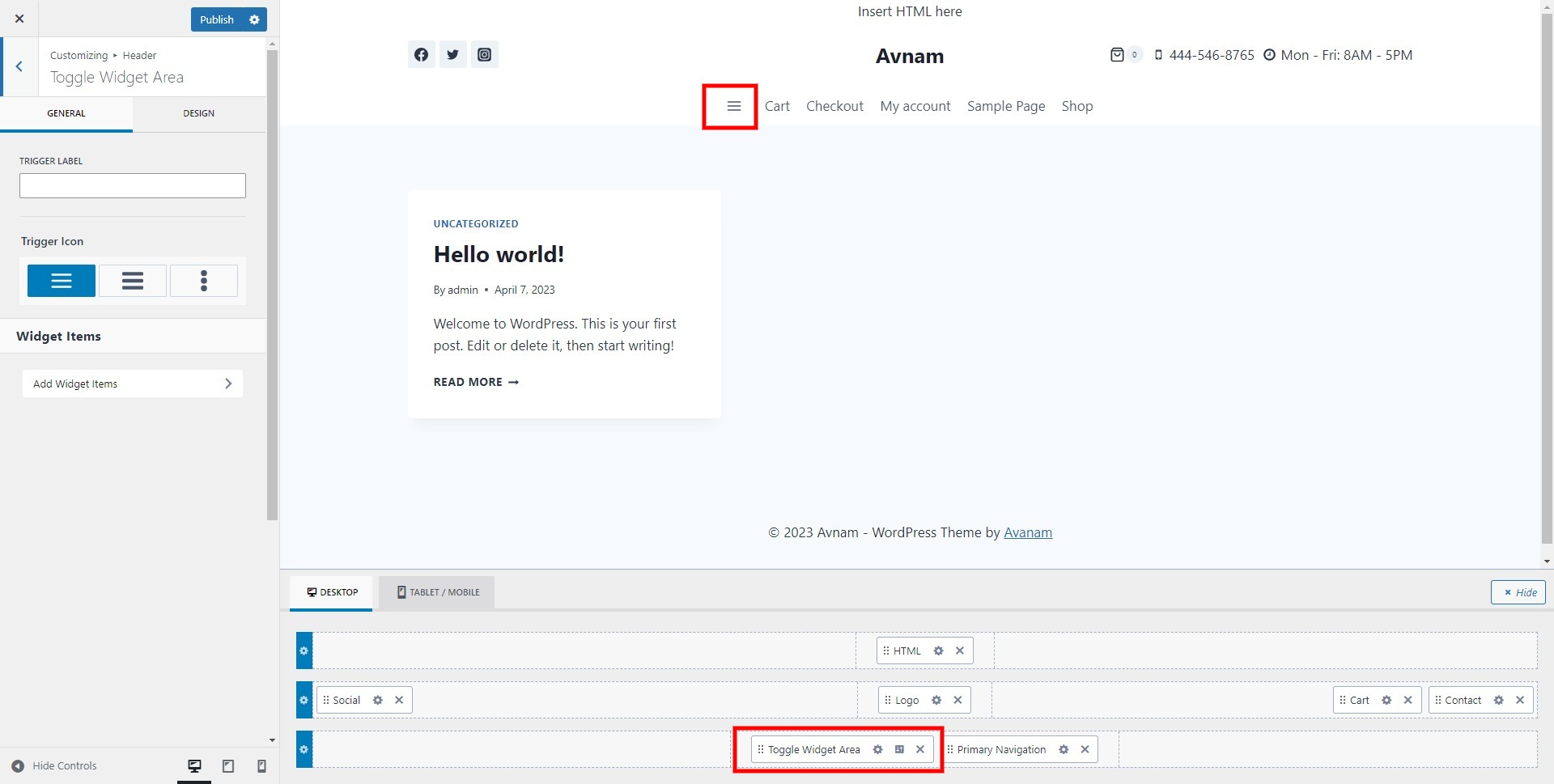Screen dimensions: 1554x784
Task: Open the Toggle Widget Area widget settings gear
Action: (878, 749)
